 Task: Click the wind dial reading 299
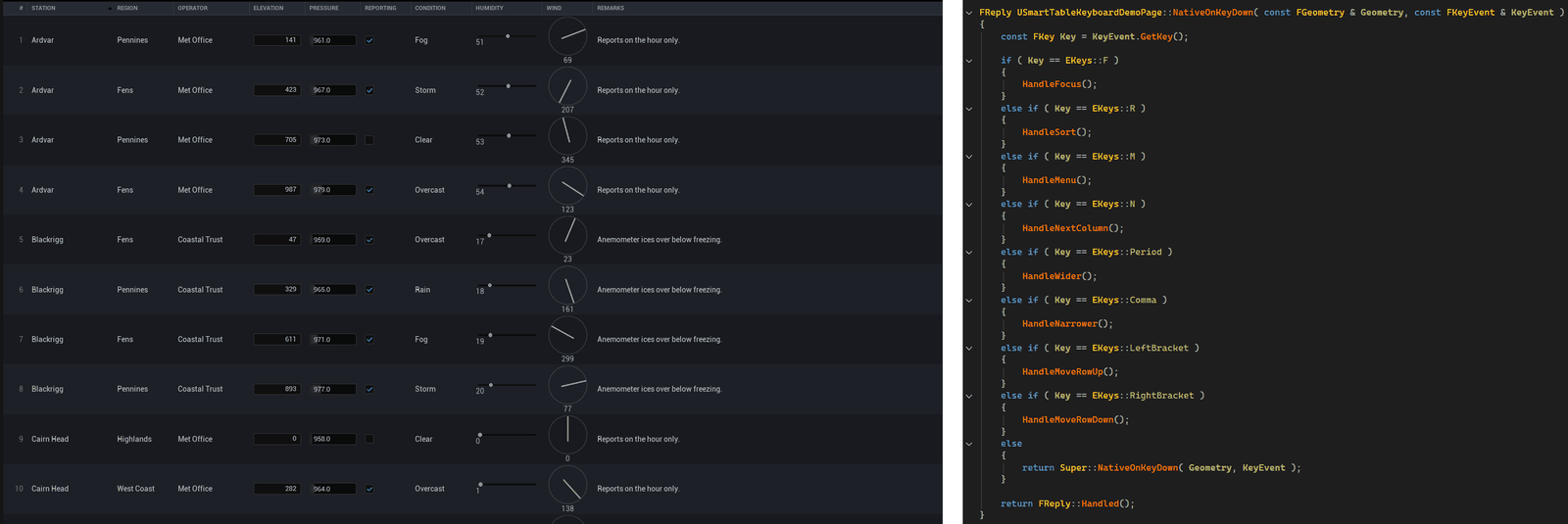(567, 335)
